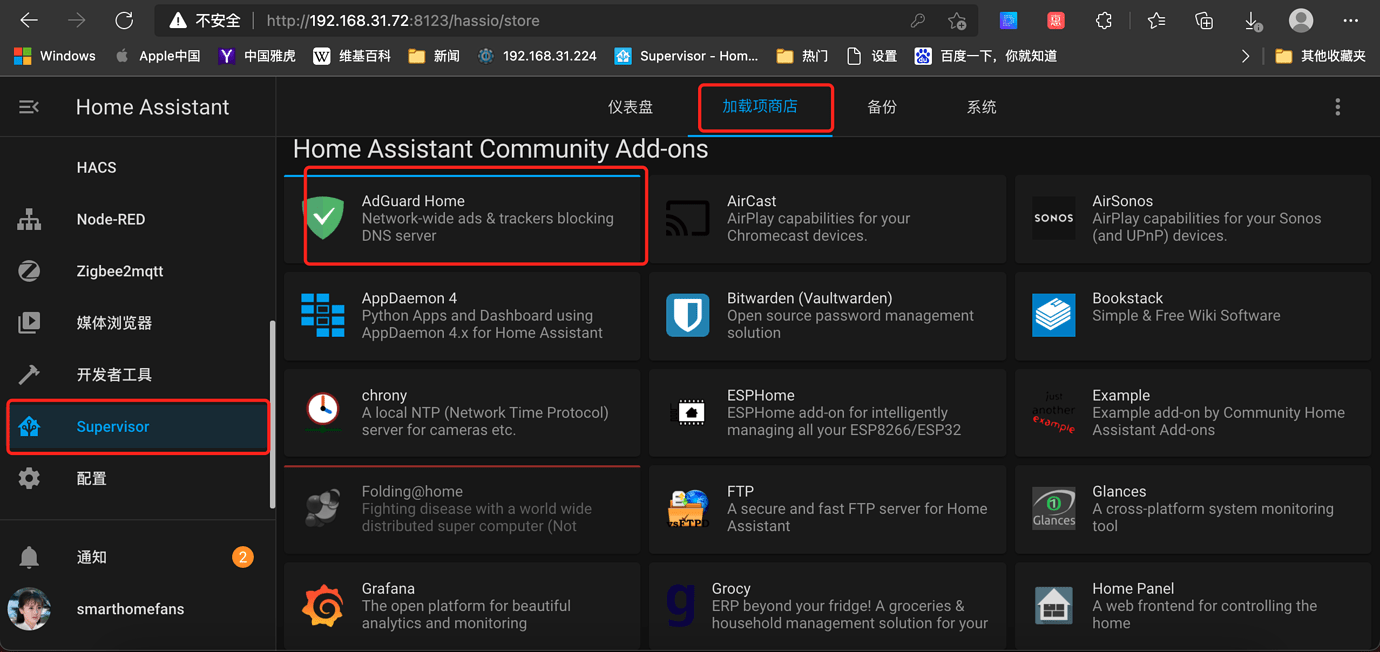
Task: Switch to the 备份 tab
Action: (x=882, y=106)
